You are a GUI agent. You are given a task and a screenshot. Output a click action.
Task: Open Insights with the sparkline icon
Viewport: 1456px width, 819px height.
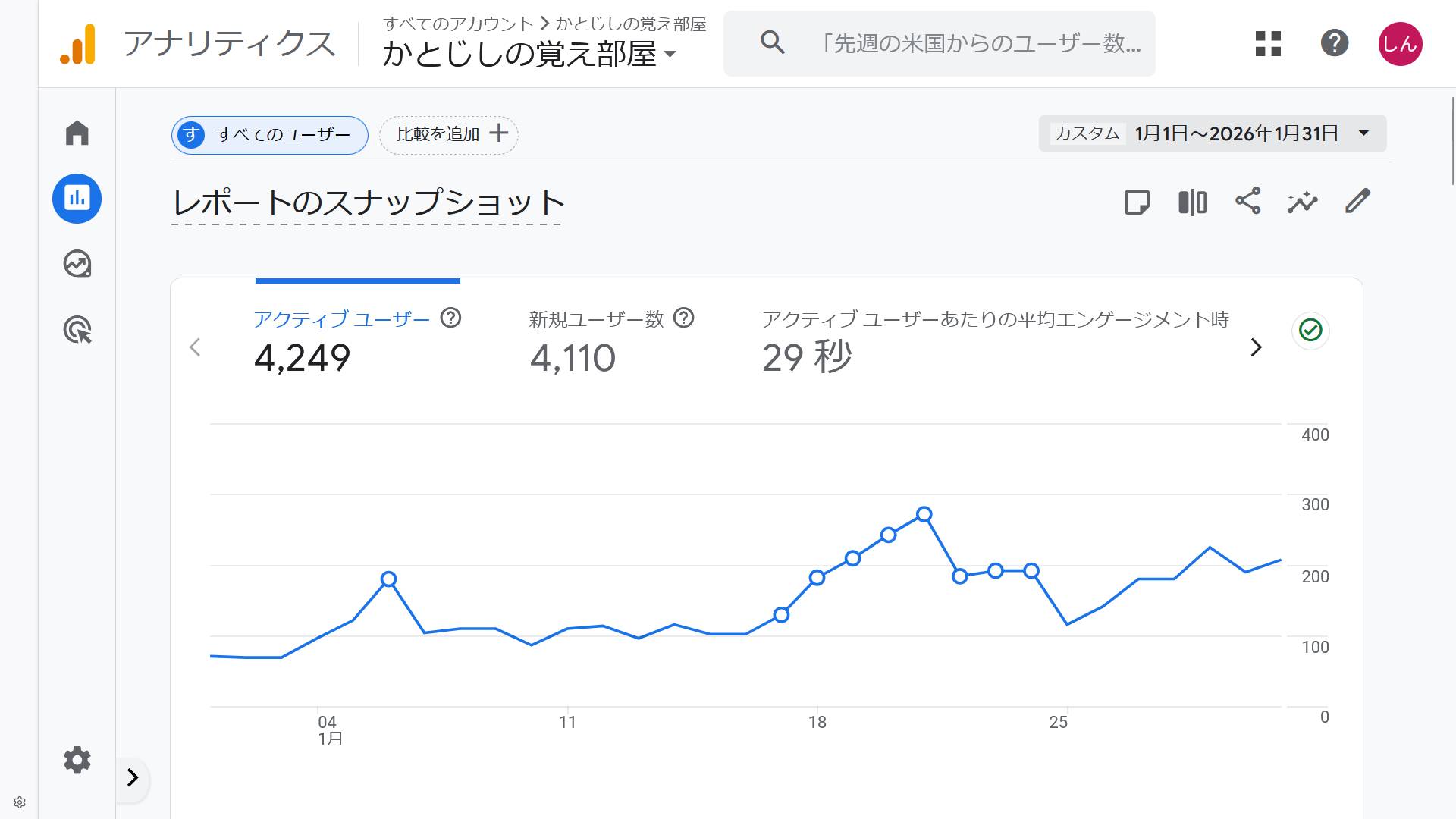click(1301, 202)
